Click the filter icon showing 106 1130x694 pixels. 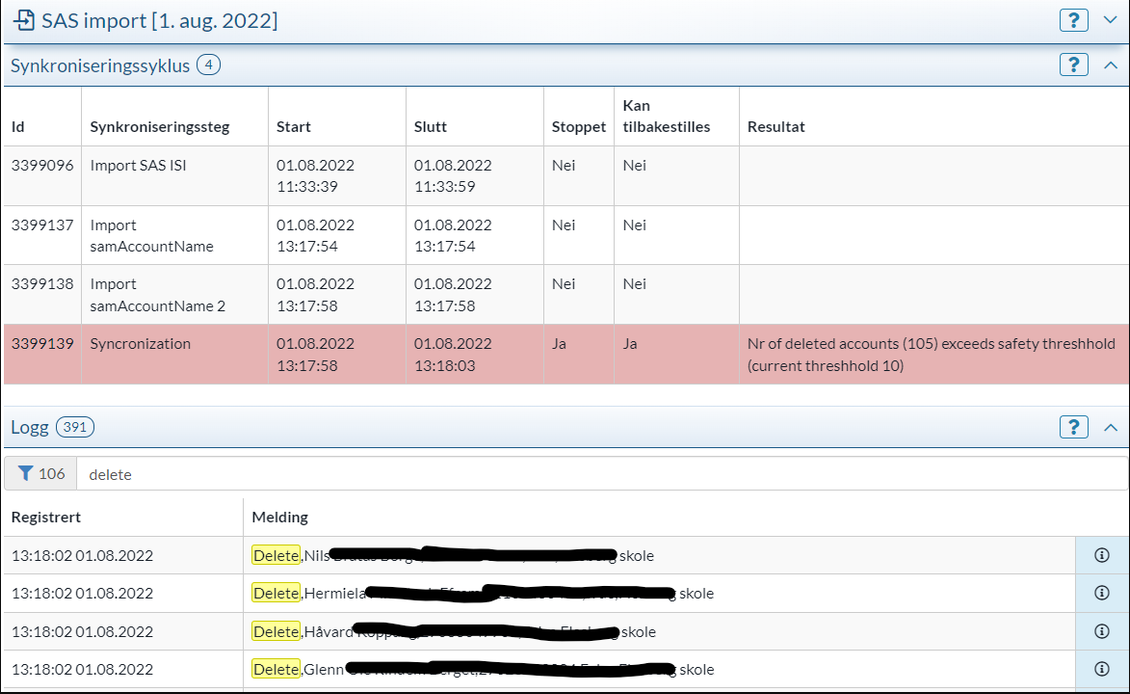(x=41, y=474)
